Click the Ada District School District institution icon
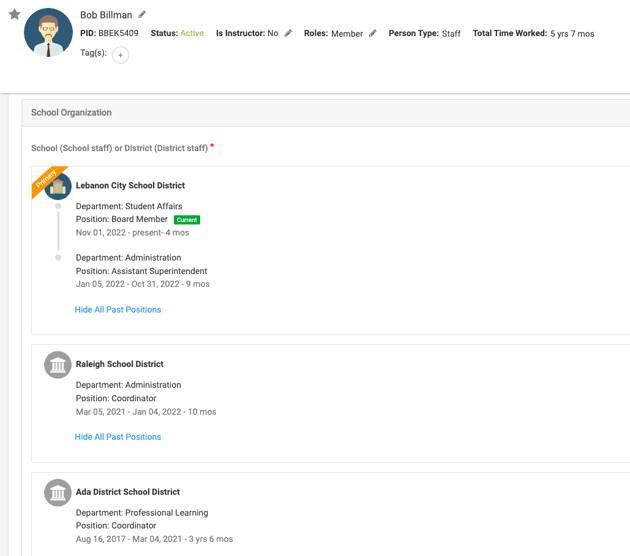Image resolution: width=630 pixels, height=556 pixels. [58, 493]
